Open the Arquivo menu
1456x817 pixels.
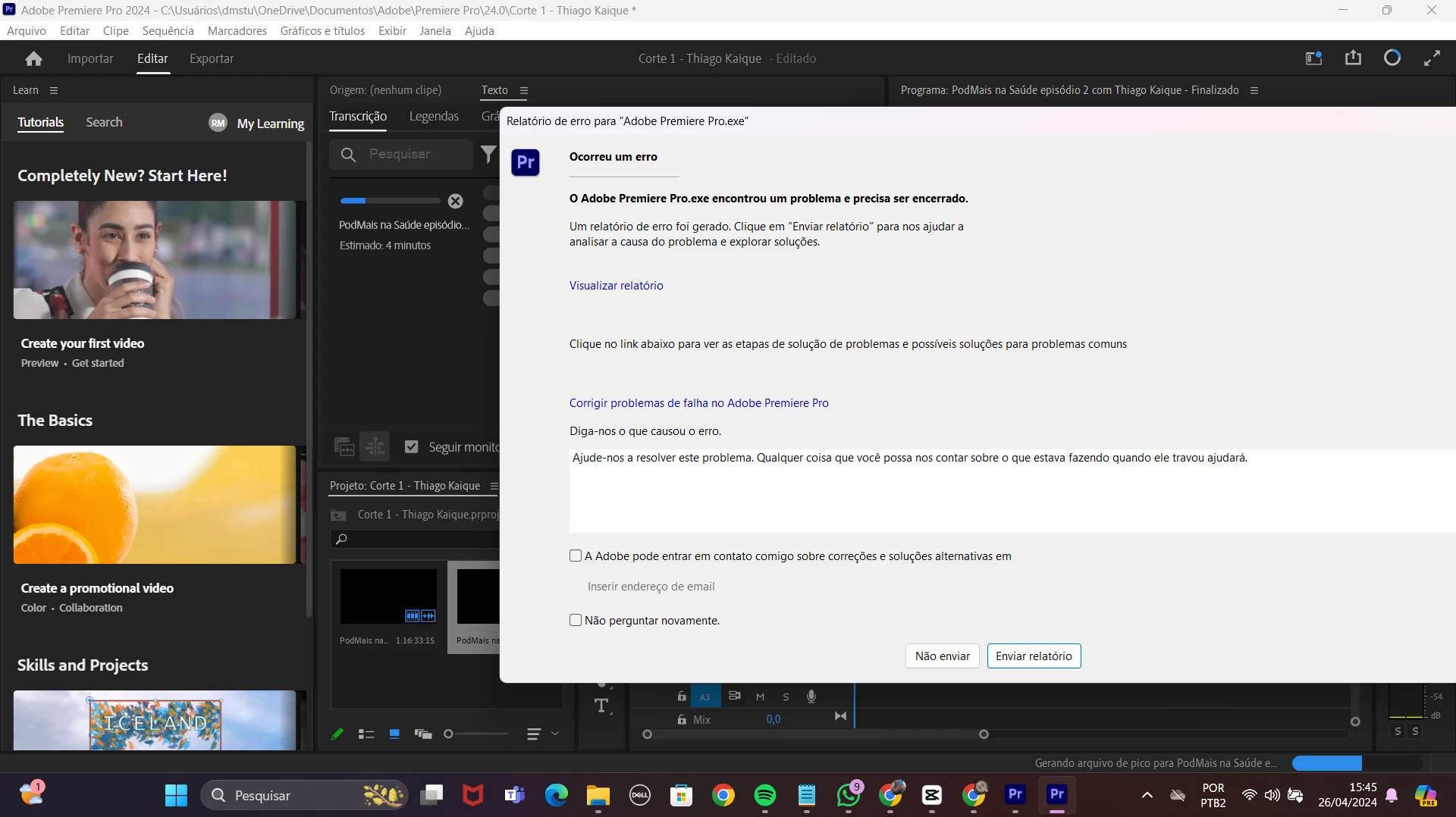click(27, 31)
